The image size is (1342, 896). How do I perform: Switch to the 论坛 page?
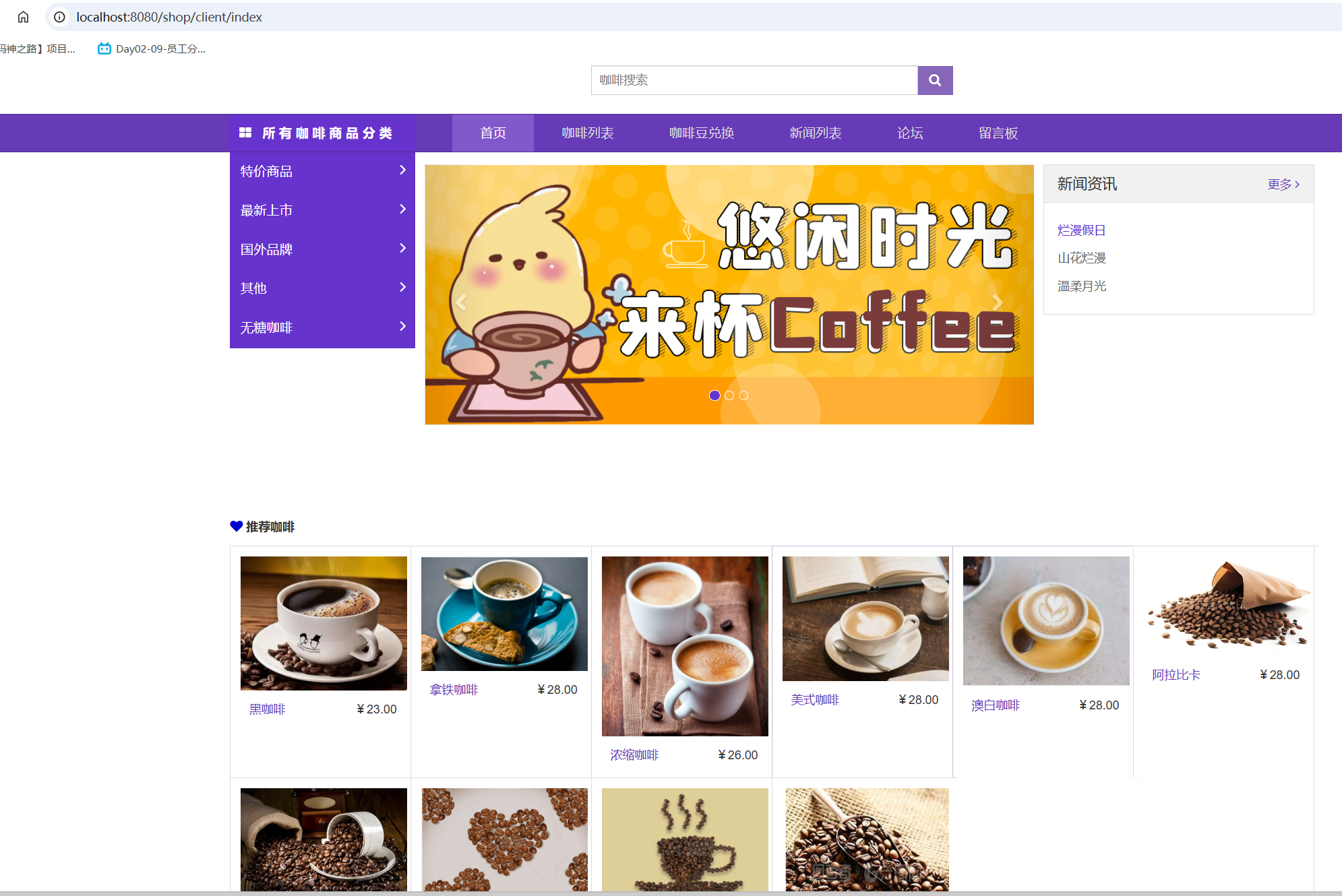pos(909,133)
